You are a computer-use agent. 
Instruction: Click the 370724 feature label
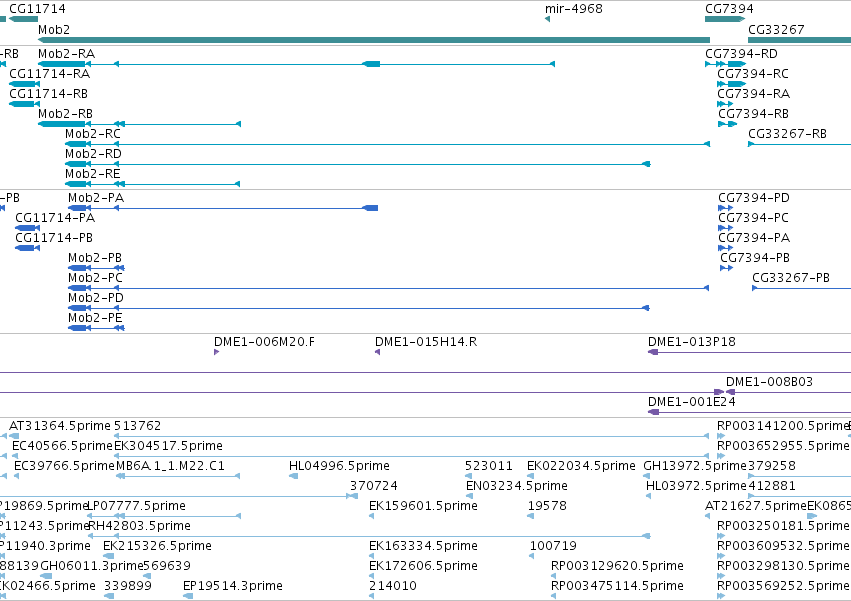(373, 486)
